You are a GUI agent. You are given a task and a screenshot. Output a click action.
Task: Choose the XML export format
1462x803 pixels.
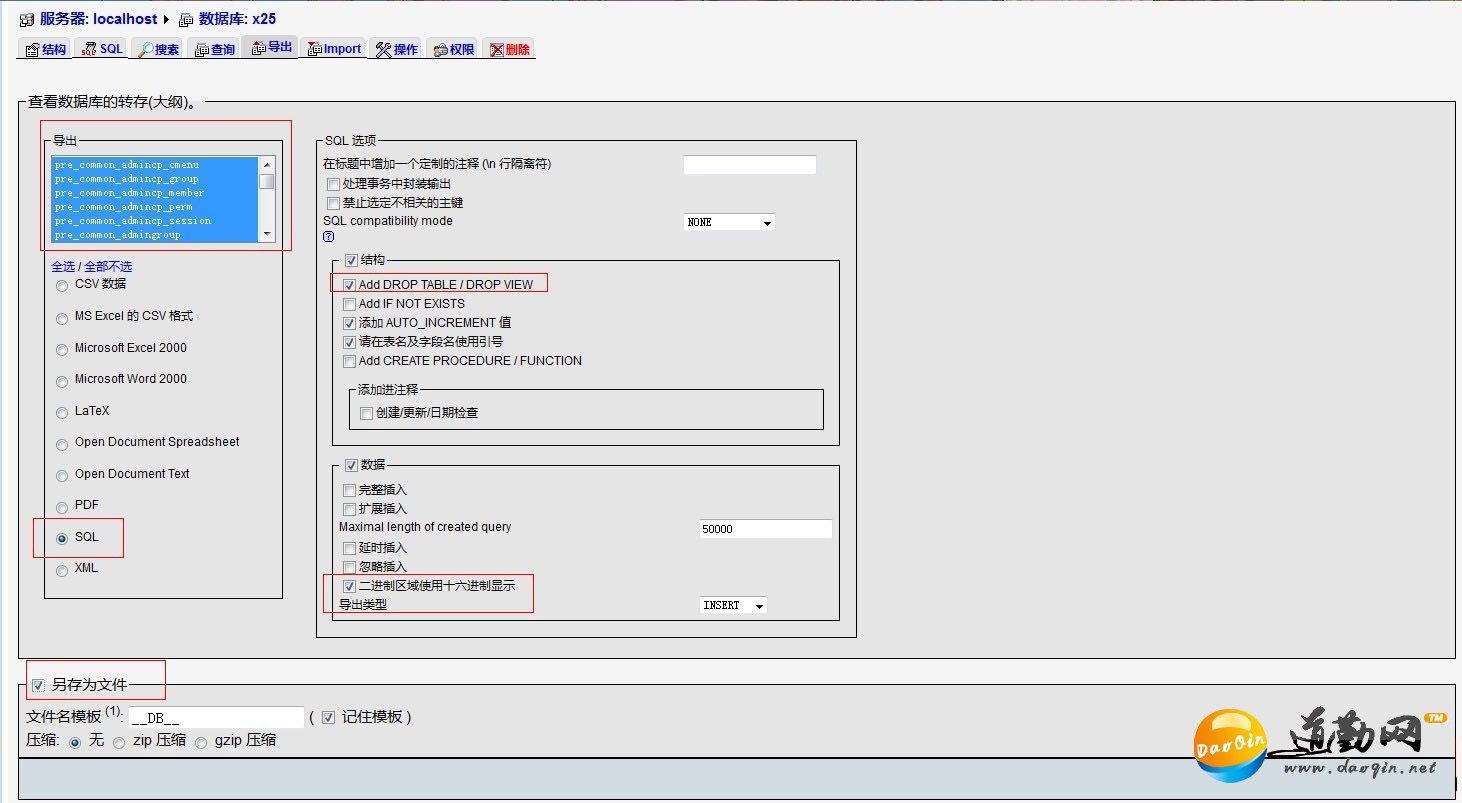pyautogui.click(x=63, y=570)
